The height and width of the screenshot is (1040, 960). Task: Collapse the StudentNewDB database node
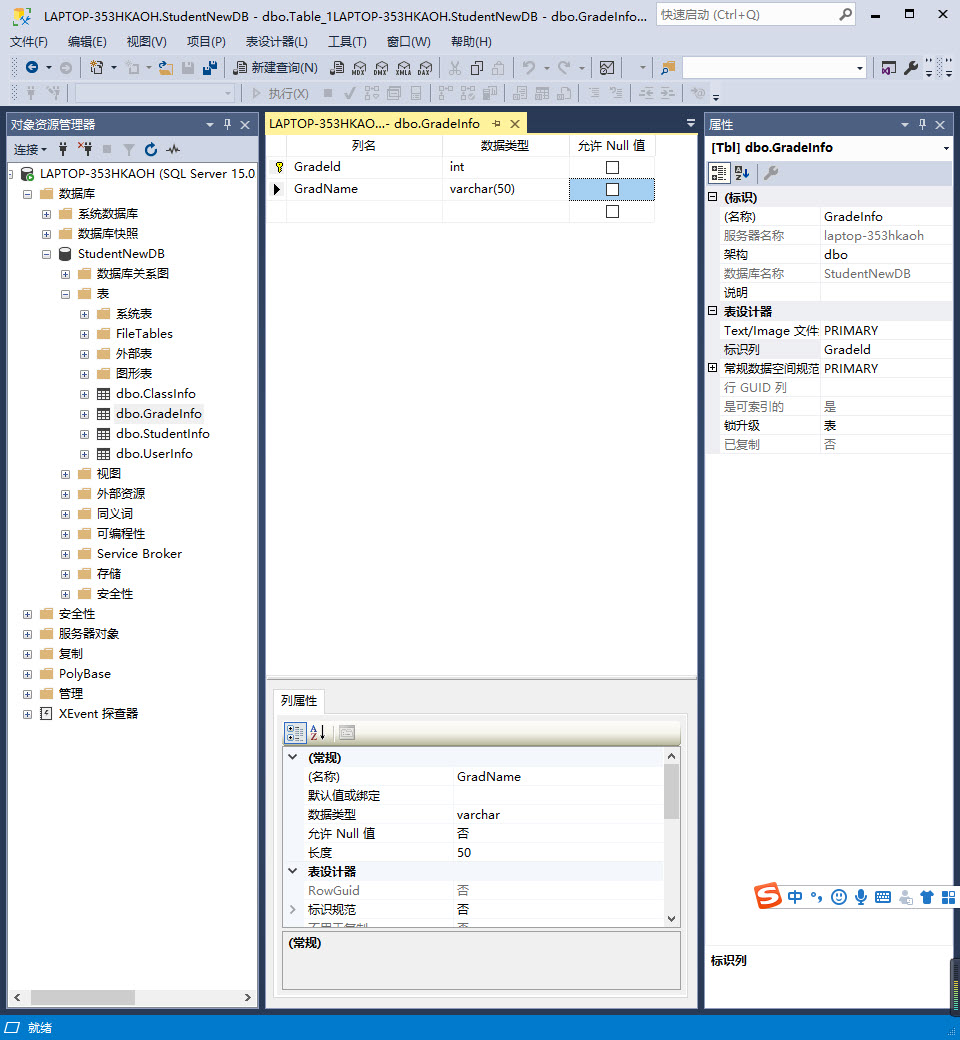point(45,253)
